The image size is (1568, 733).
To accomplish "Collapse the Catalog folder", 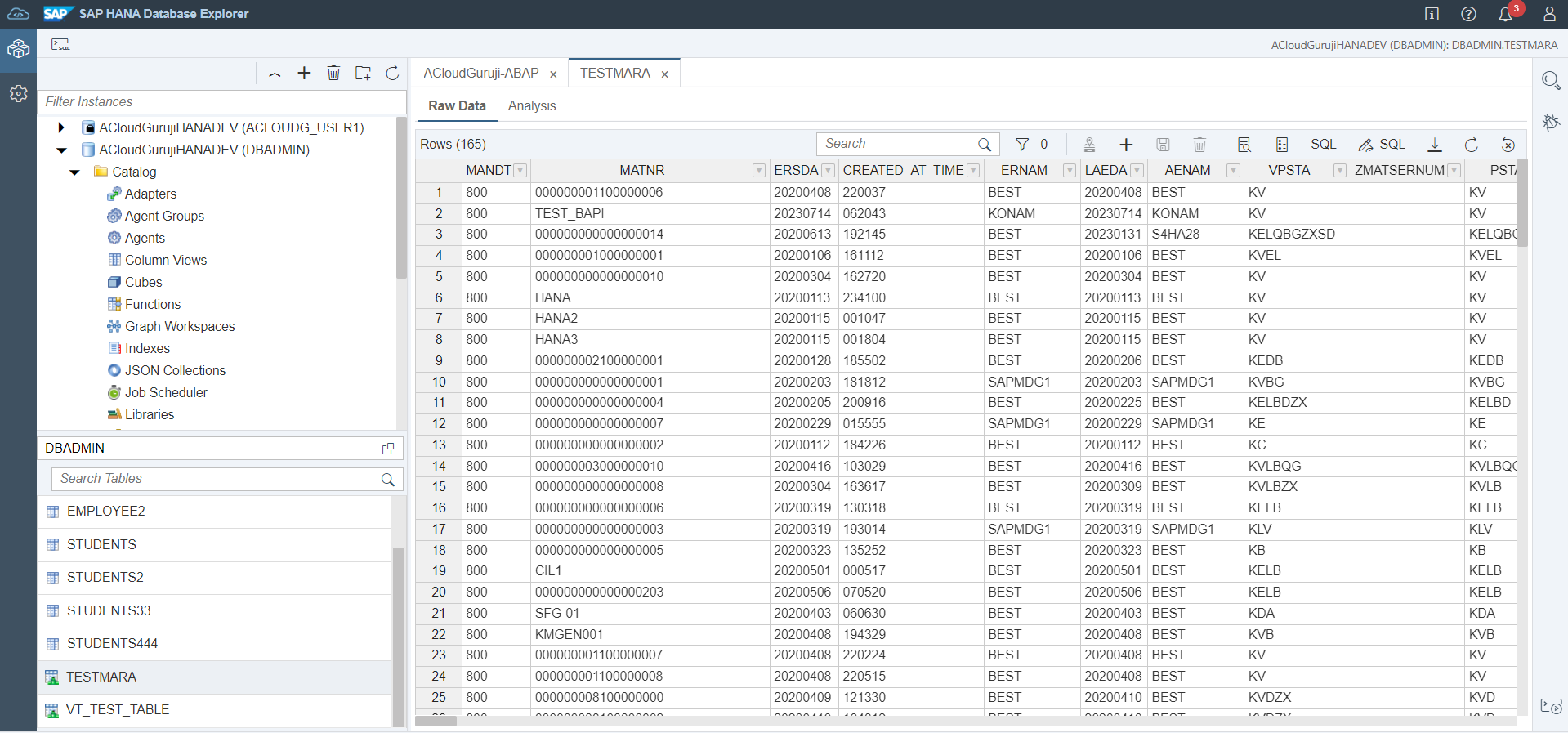I will pyautogui.click(x=75, y=172).
